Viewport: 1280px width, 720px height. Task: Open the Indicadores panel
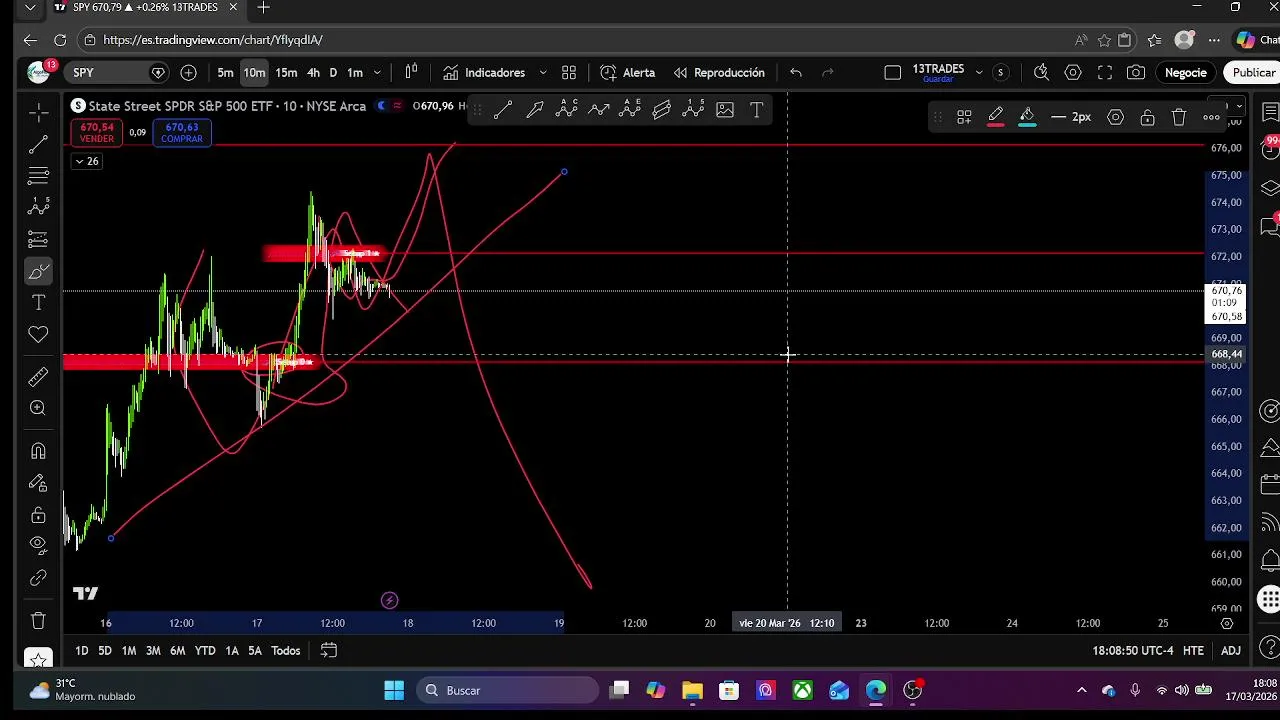click(484, 72)
